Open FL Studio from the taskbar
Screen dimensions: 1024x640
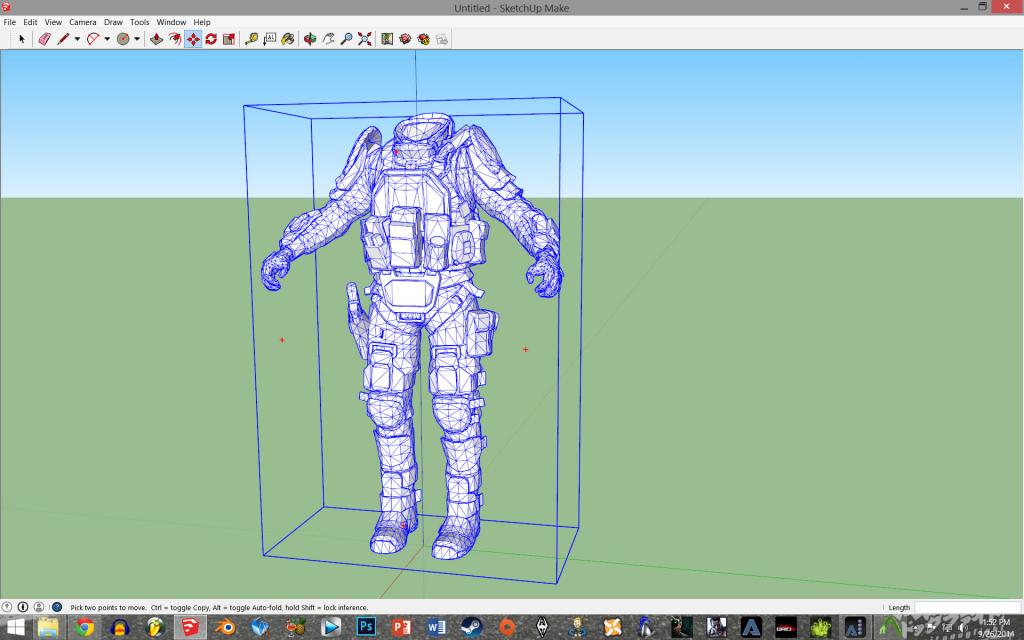pos(155,628)
